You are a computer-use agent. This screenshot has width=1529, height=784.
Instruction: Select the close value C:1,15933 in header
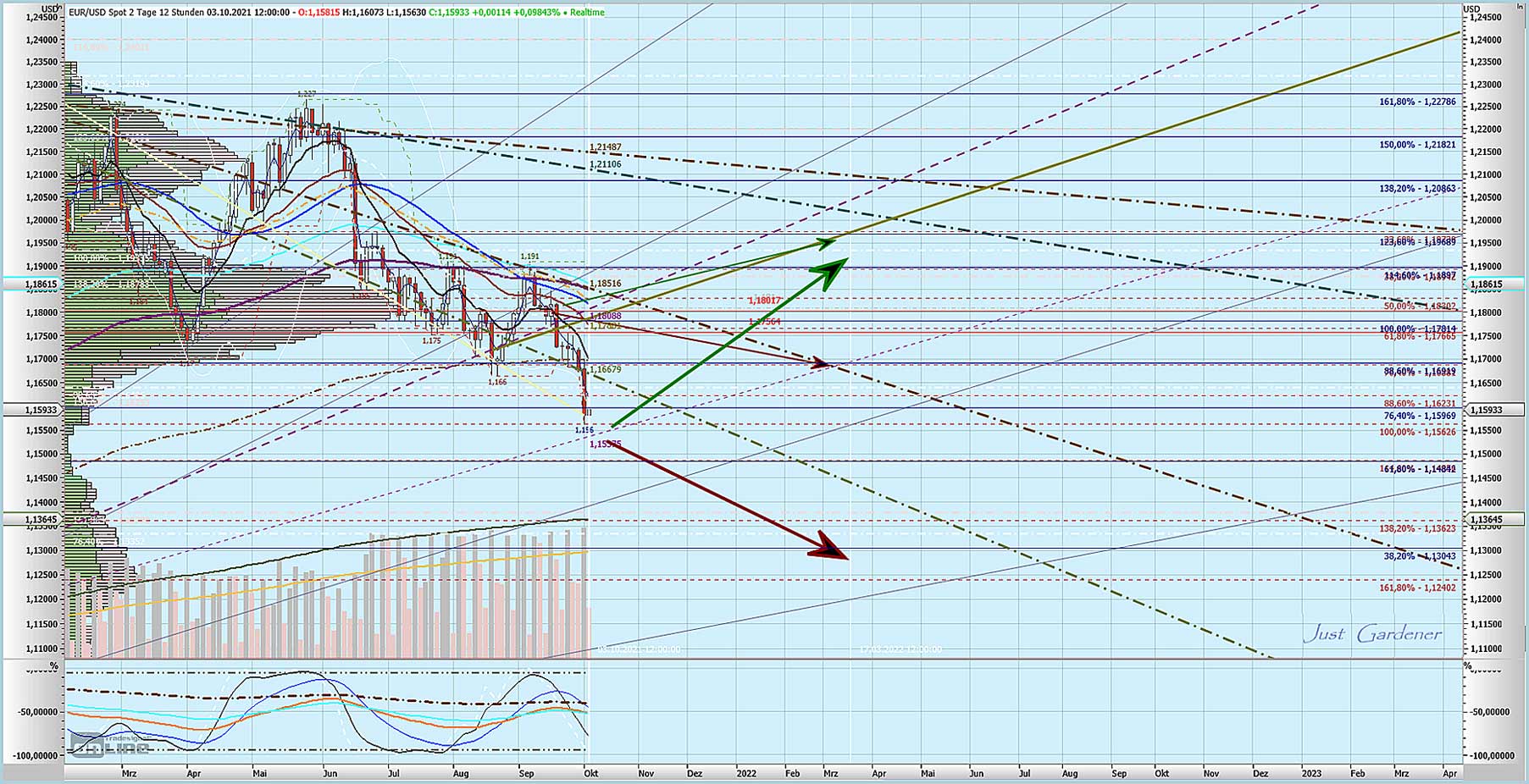[x=449, y=13]
